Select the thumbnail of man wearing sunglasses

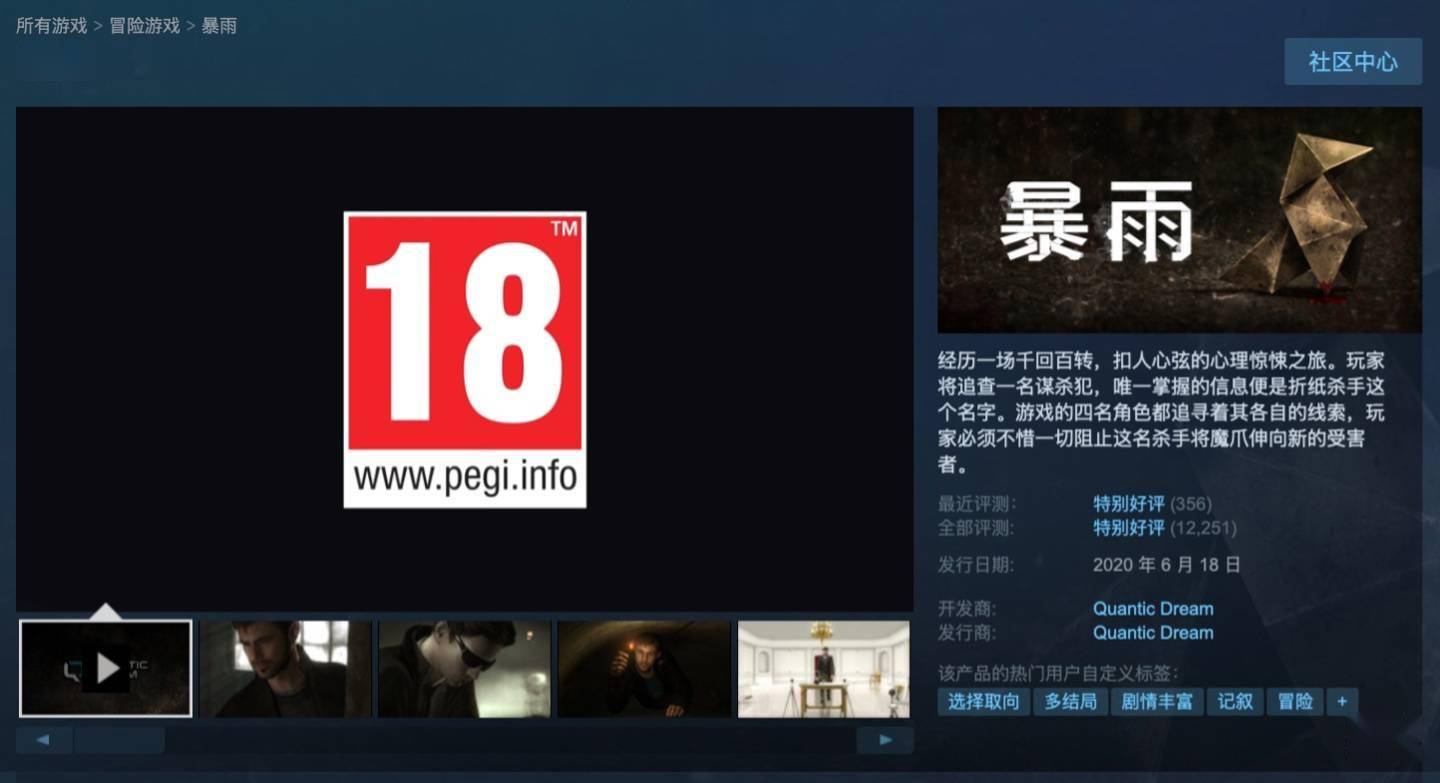point(464,669)
